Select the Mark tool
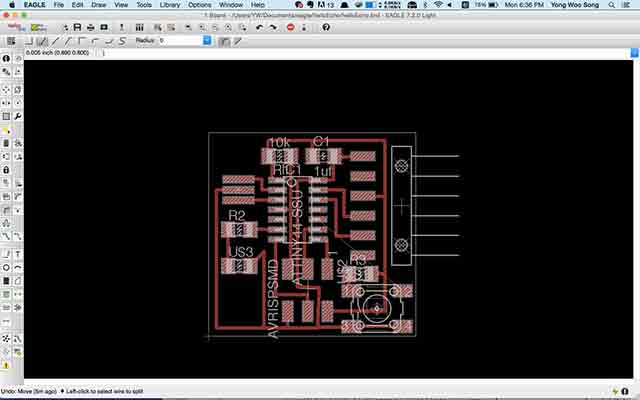Screen dimensions: 640x400 pyautogui.click(x=18, y=72)
